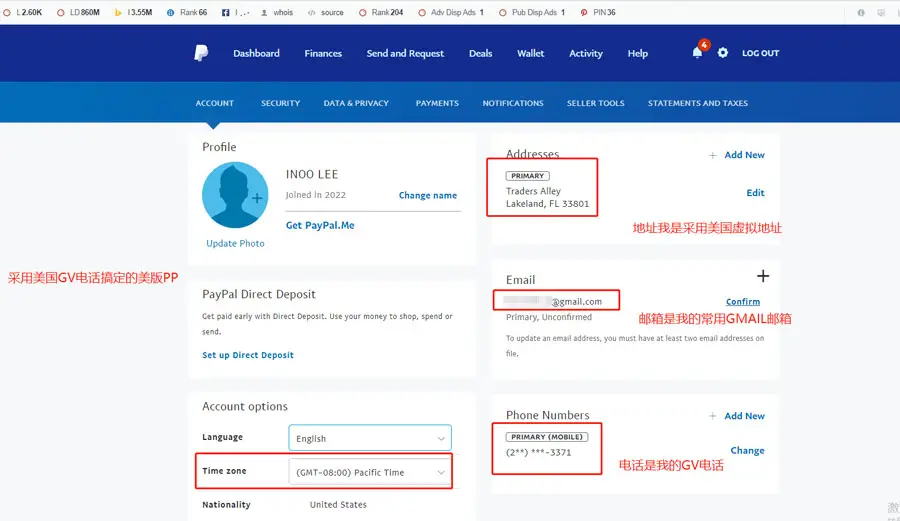
Task: Click the Adv Disp Ads toolbar item
Action: point(451,12)
